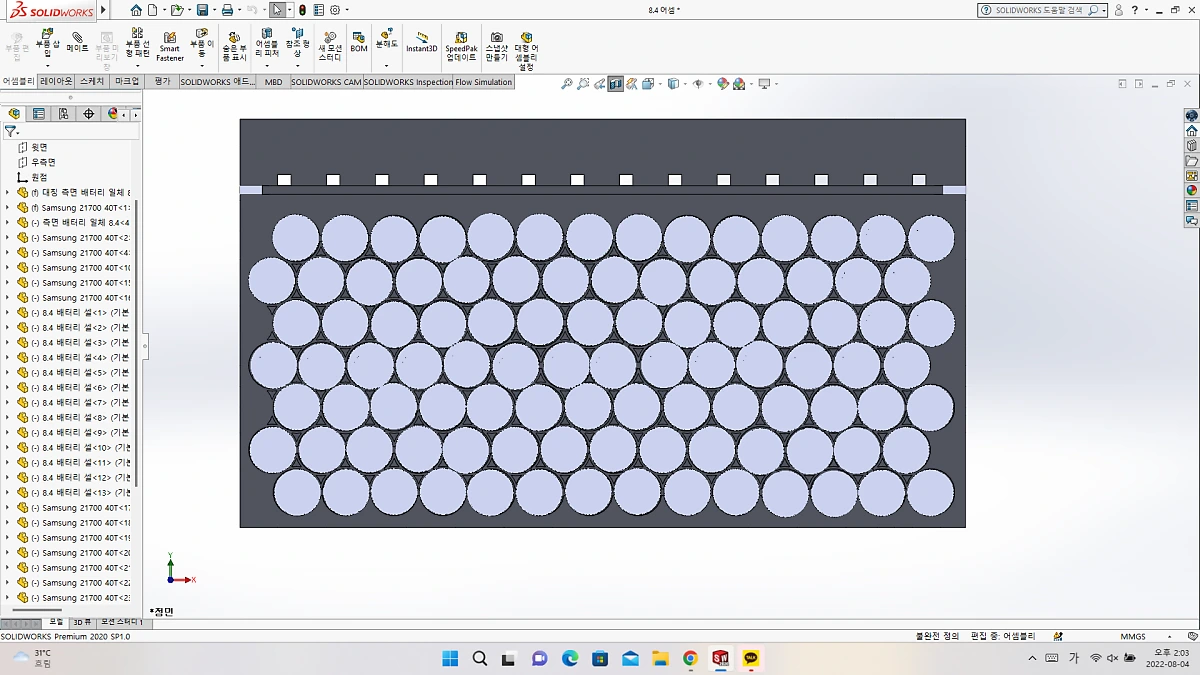Viewport: 1200px width, 675px height.
Task: Select the 메이트 (Mate) tool
Action: [x=76, y=45]
